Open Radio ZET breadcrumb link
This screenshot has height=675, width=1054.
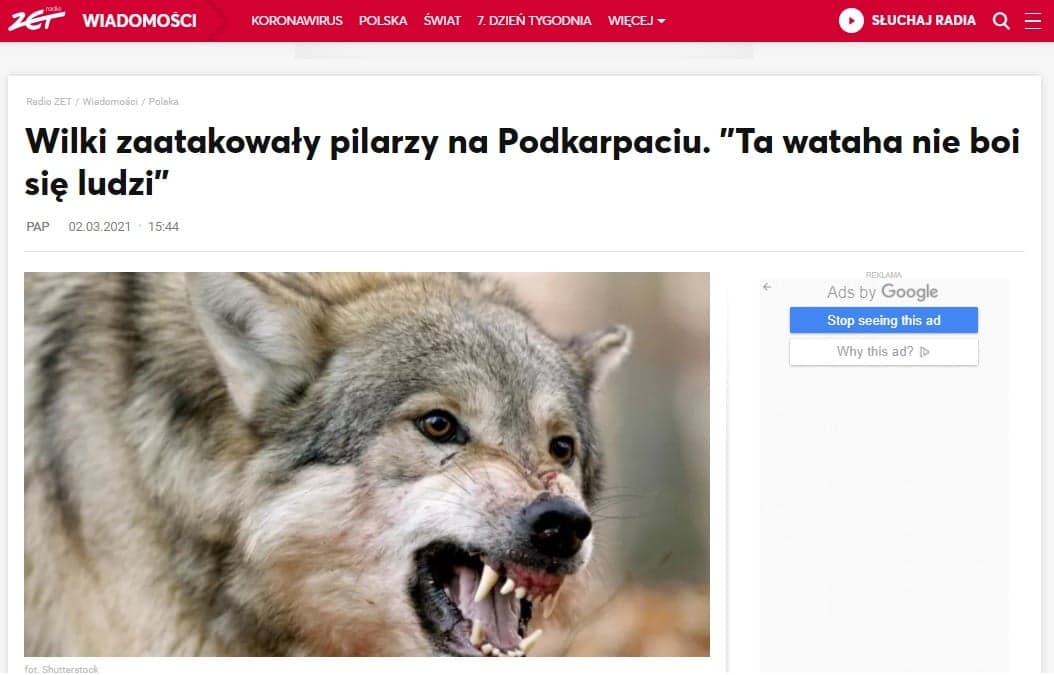pyautogui.click(x=48, y=102)
